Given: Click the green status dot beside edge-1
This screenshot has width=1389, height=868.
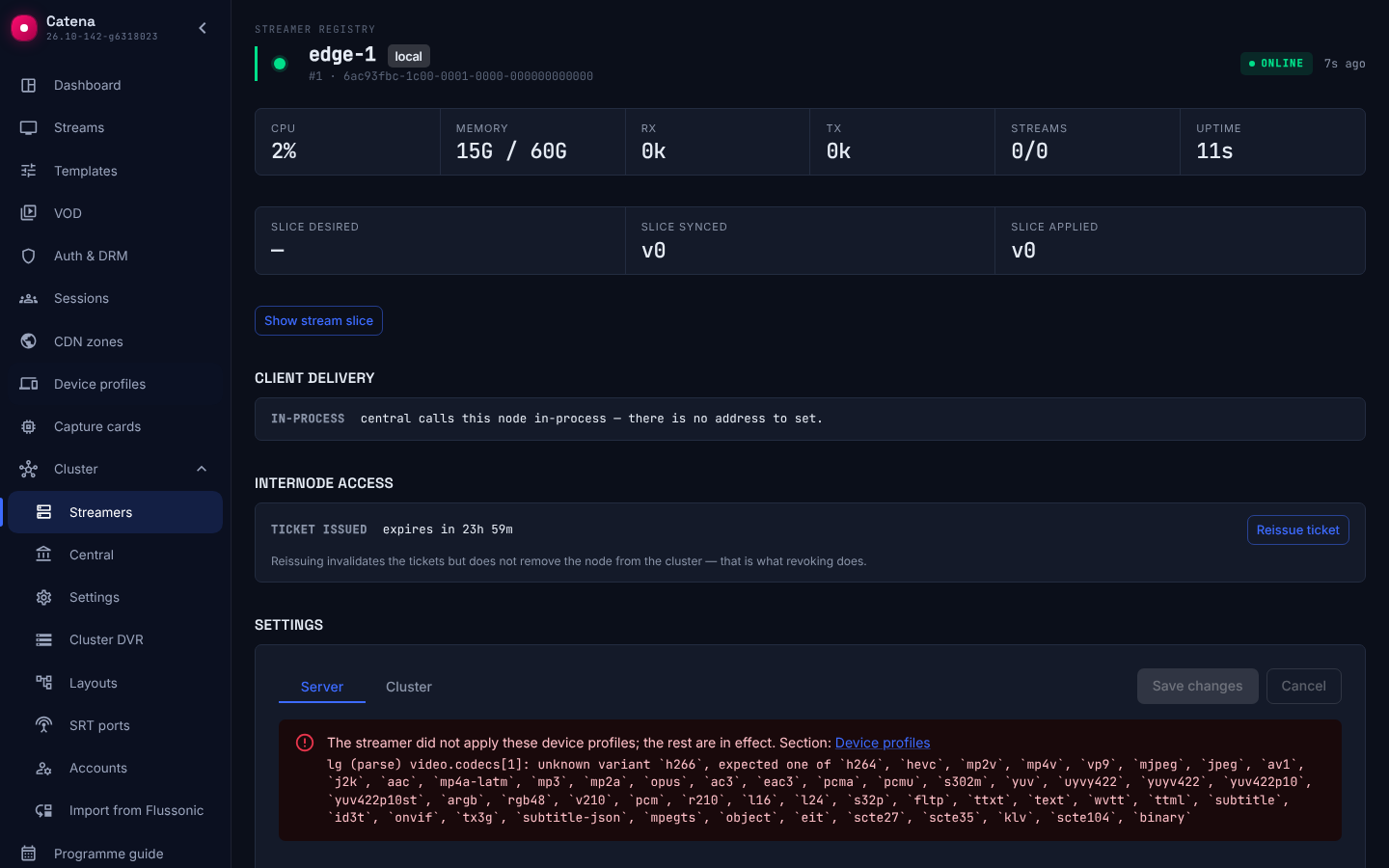Looking at the screenshot, I should pos(280,64).
